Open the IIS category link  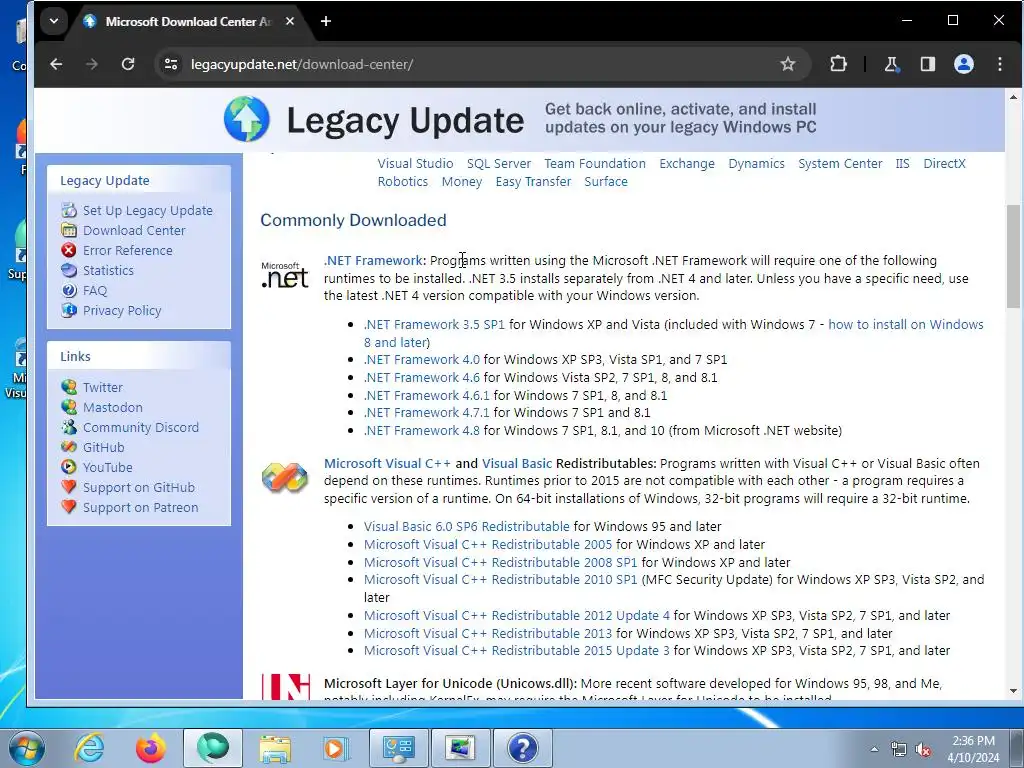pyautogui.click(x=903, y=163)
